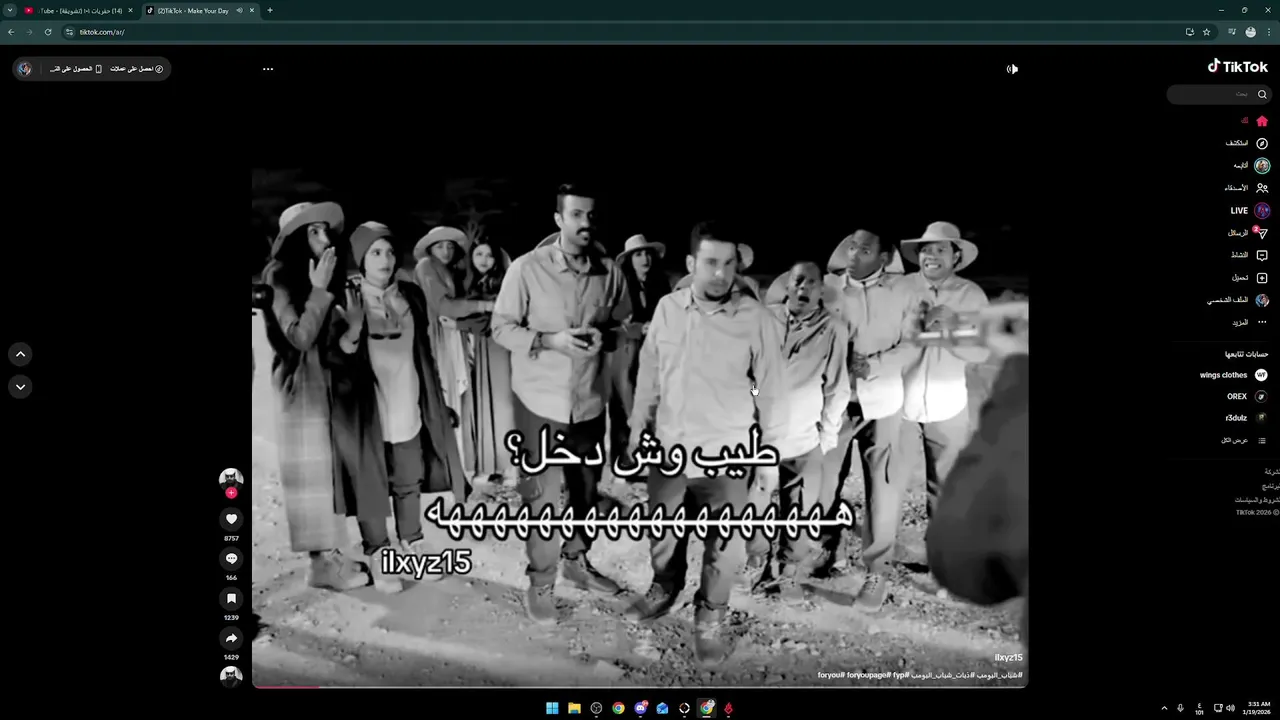Open the video more options menu
1280x720 pixels.
click(268, 69)
